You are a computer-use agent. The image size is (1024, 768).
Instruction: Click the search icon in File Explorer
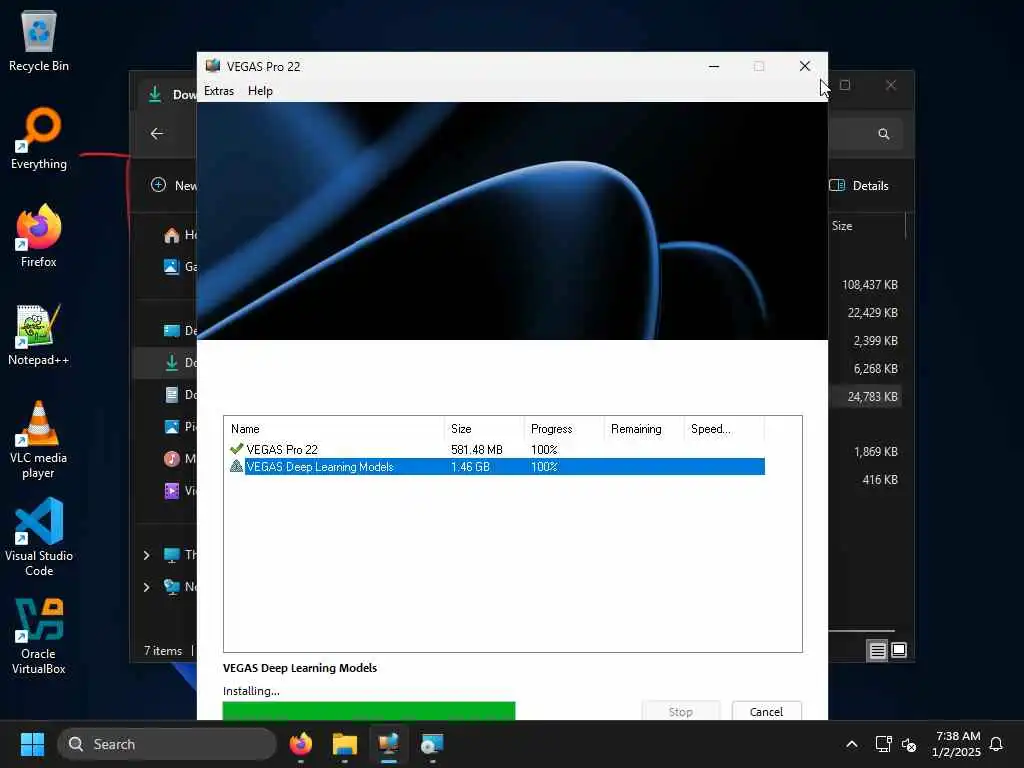[x=884, y=134]
